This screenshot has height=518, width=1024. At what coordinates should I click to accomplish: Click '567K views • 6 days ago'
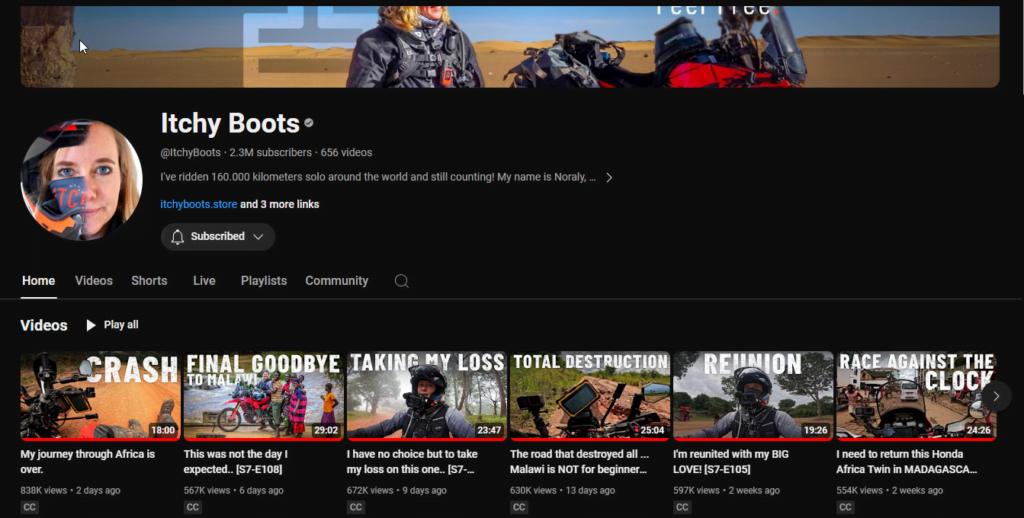[234, 490]
